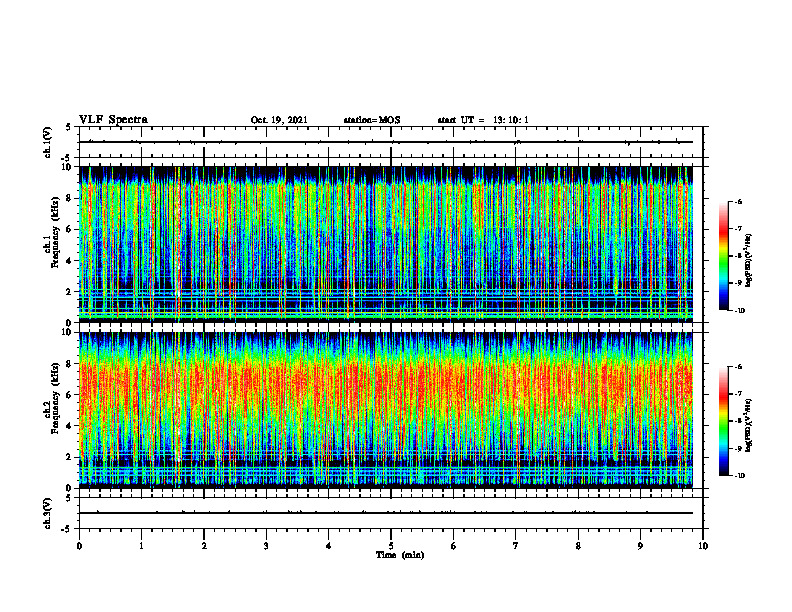Click the "Time (min)" x-axis label
This screenshot has width=792, height=612.
coord(400,555)
